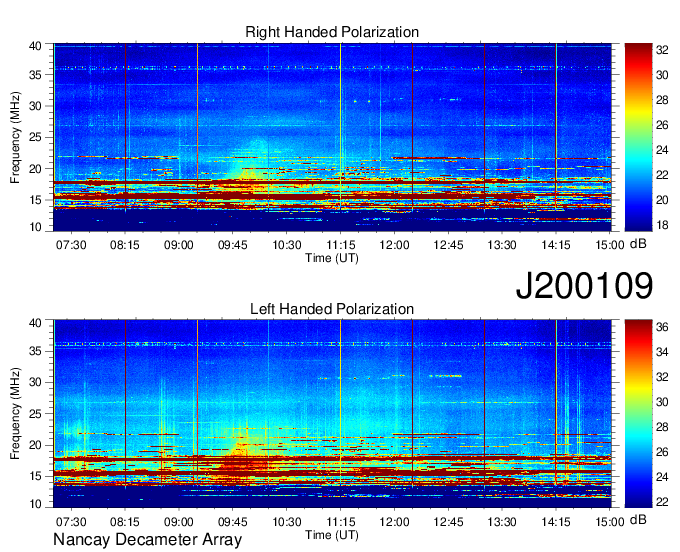680x552 pixels.
Task: Click the 26 dB label on the top color bar
Action: 662,125
